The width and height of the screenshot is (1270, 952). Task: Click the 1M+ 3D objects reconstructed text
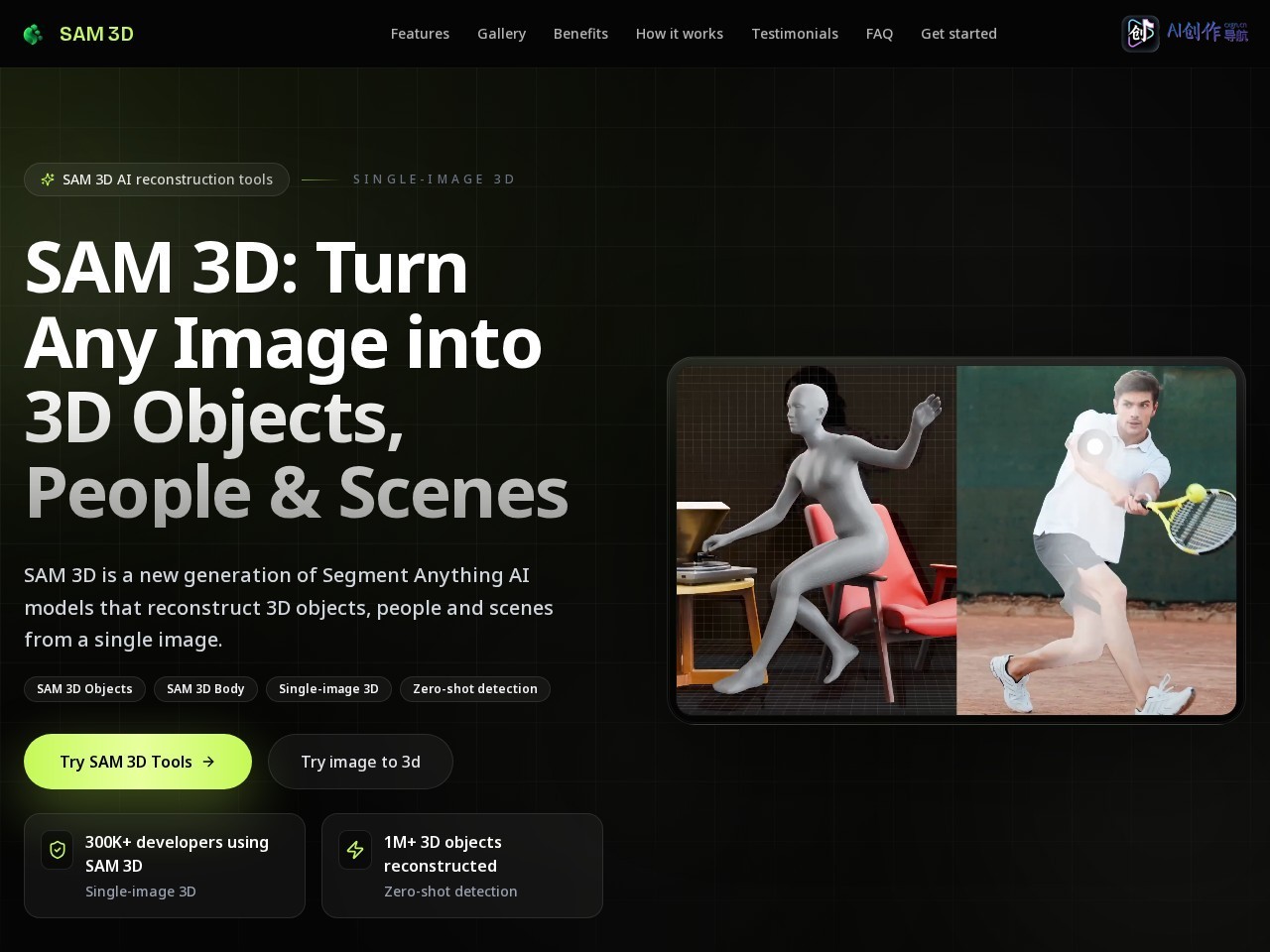pos(443,854)
